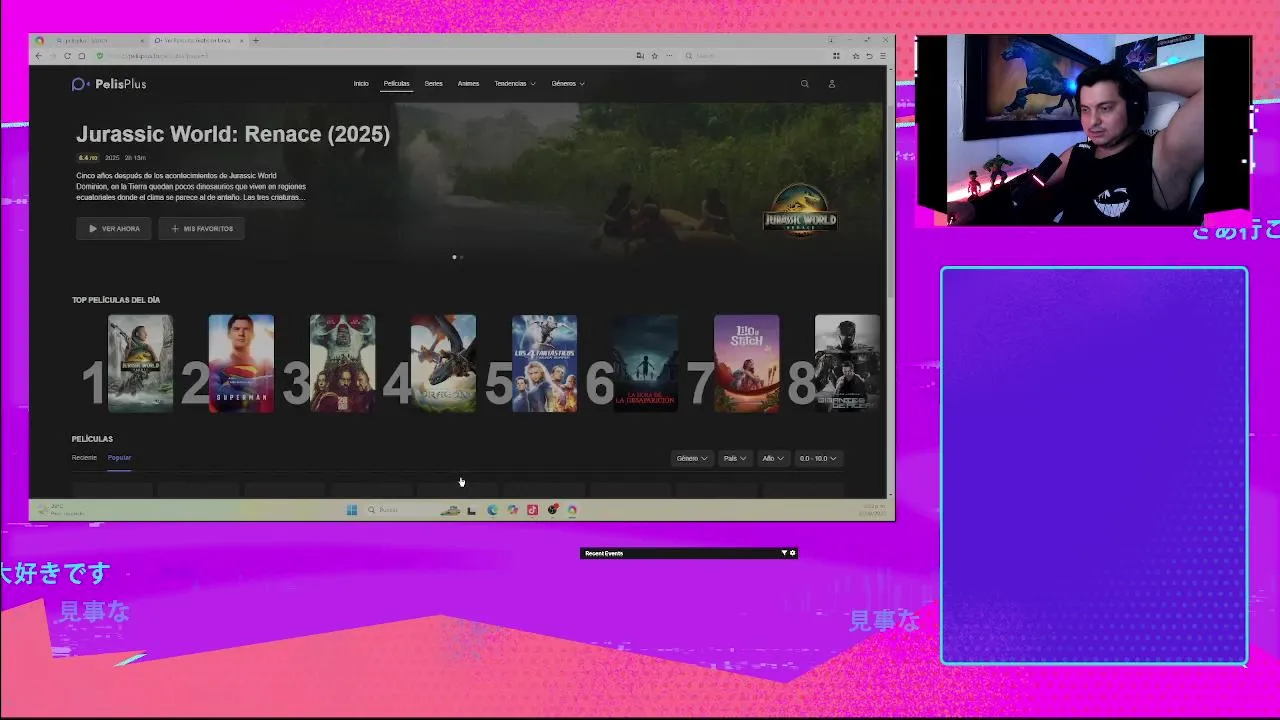The height and width of the screenshot is (720, 1280).
Task: Open the pink music app taskbar icon
Action: point(532,510)
